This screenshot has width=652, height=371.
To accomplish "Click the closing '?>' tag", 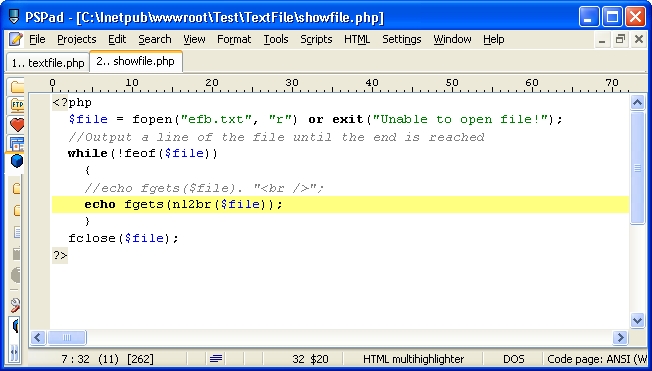I will (x=60, y=255).
